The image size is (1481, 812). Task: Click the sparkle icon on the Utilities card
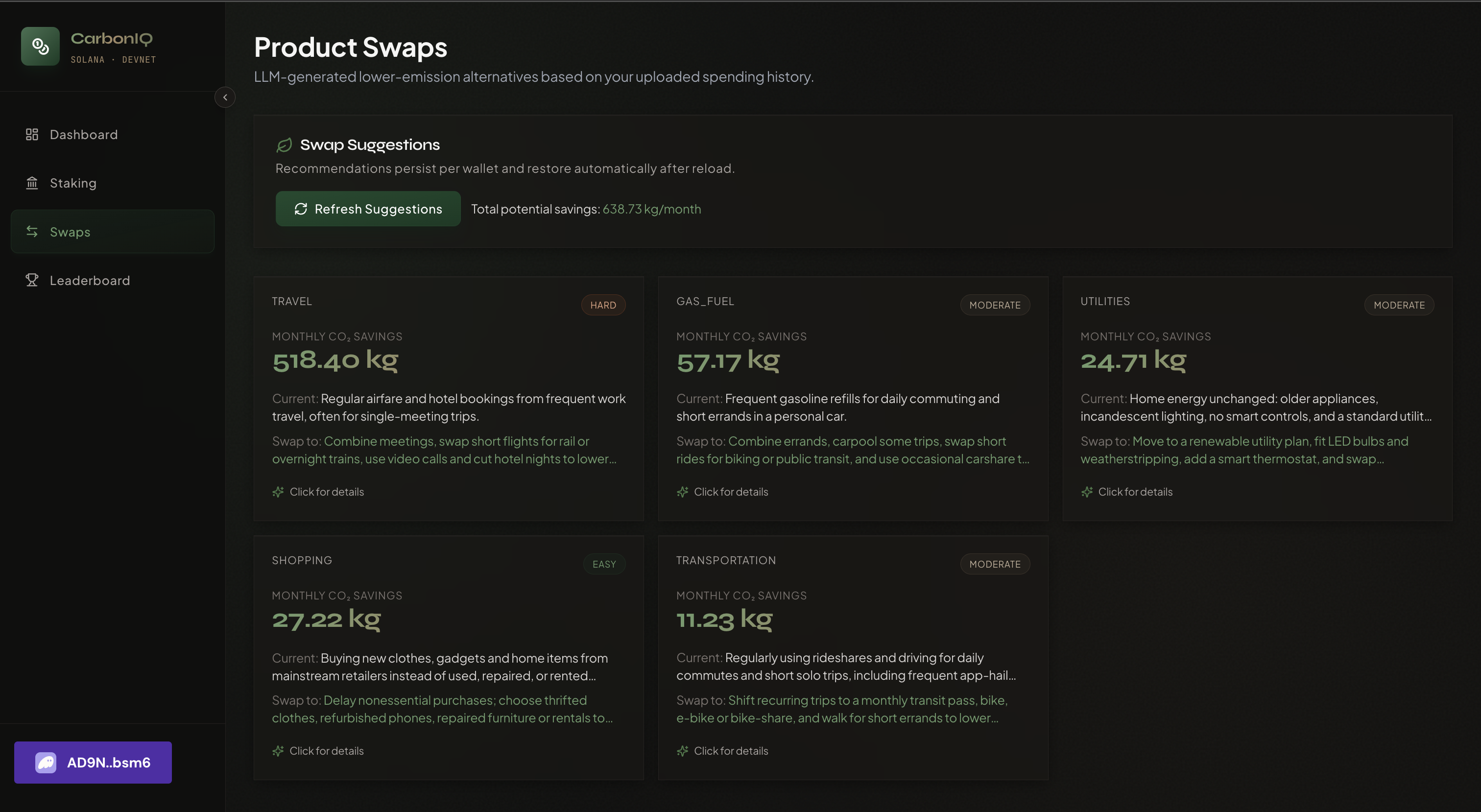1087,492
